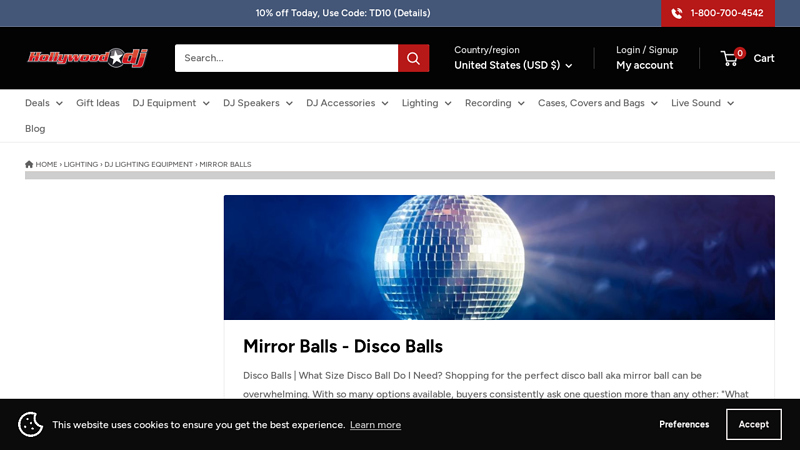Open the Blog menu item
The image size is (800, 450).
(35, 129)
